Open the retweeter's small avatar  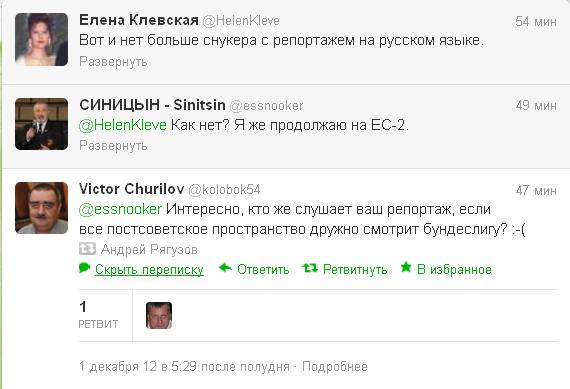[x=159, y=315]
